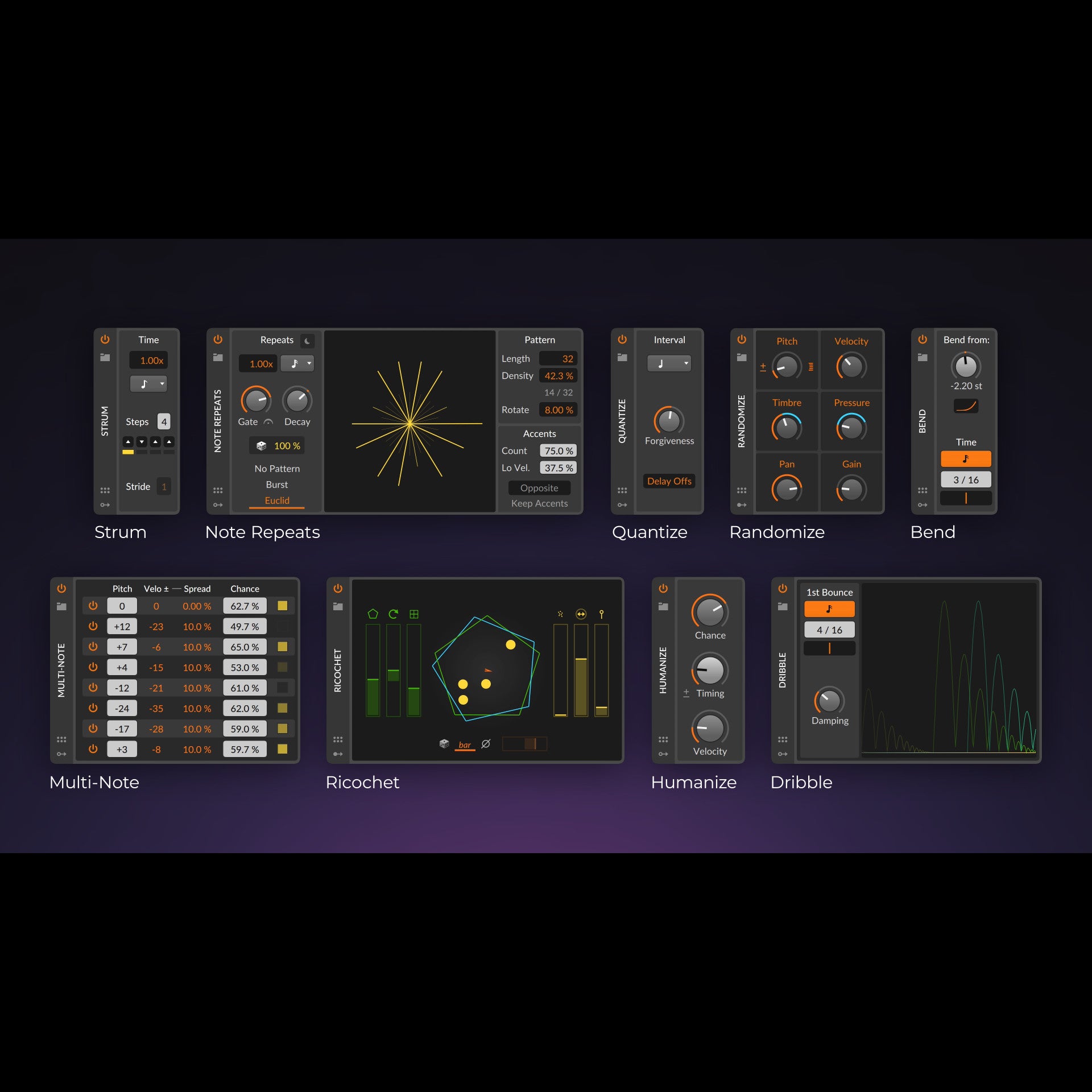Click the rotate icon in Ricochet
This screenshot has height=1092, width=1092.
click(x=394, y=614)
